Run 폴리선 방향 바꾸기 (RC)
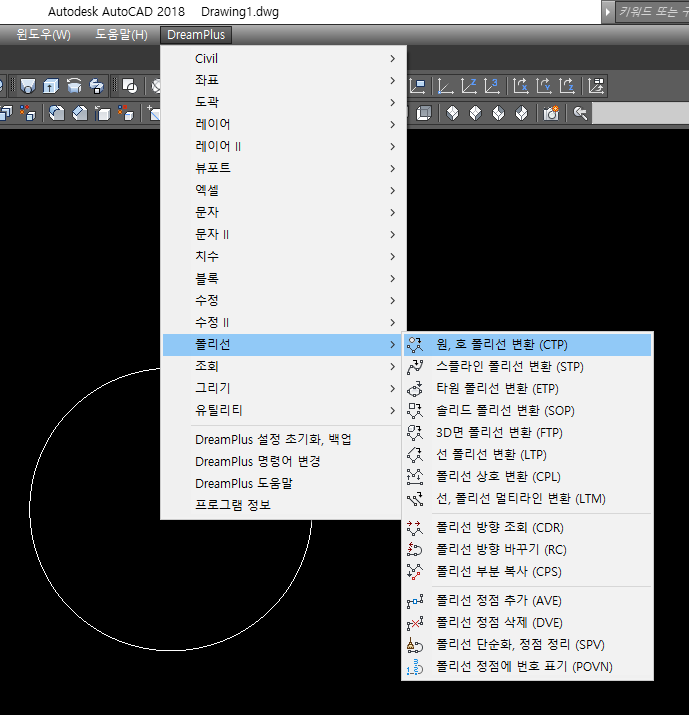Viewport: 689px width, 715px height. pyautogui.click(x=528, y=549)
